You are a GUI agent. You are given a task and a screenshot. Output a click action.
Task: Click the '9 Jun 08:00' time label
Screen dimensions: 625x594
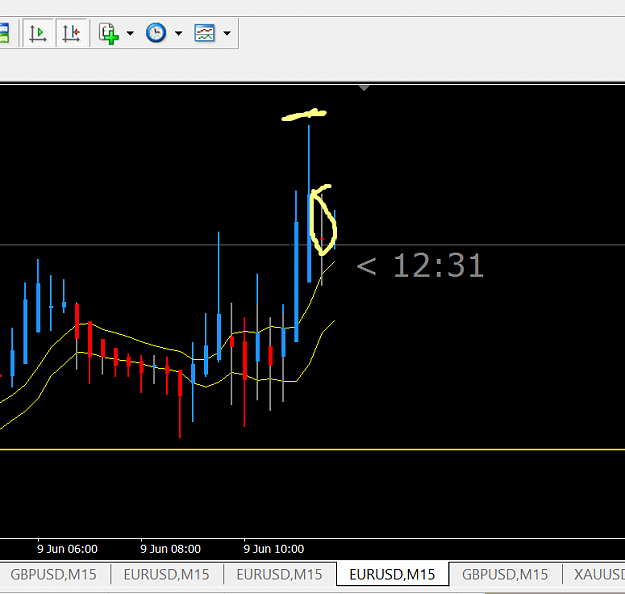pos(171,549)
